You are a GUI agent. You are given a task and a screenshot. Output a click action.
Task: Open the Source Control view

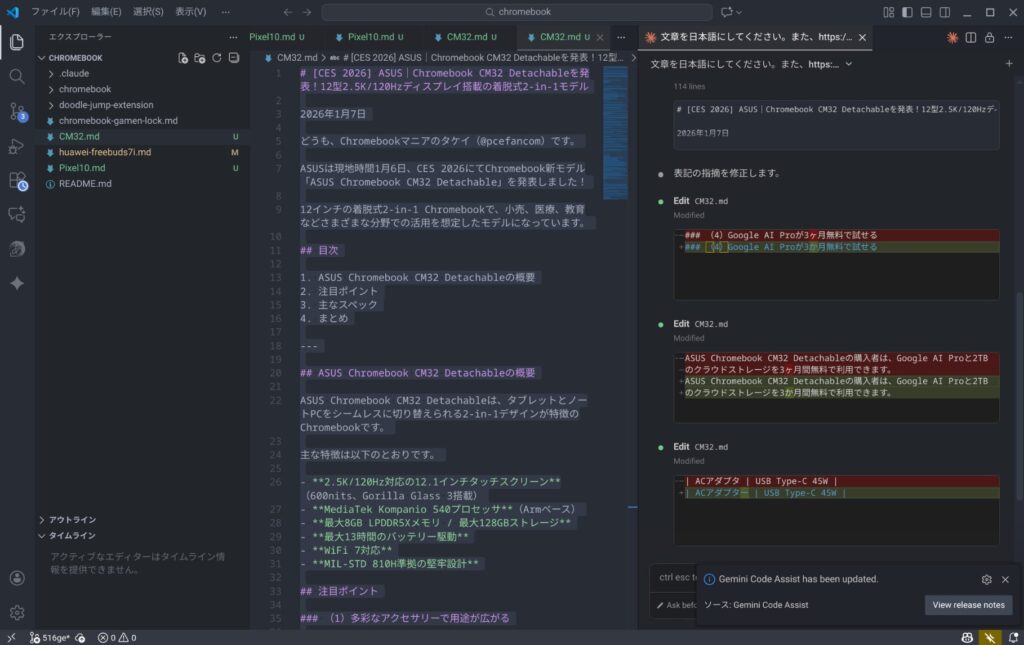pos(17,111)
